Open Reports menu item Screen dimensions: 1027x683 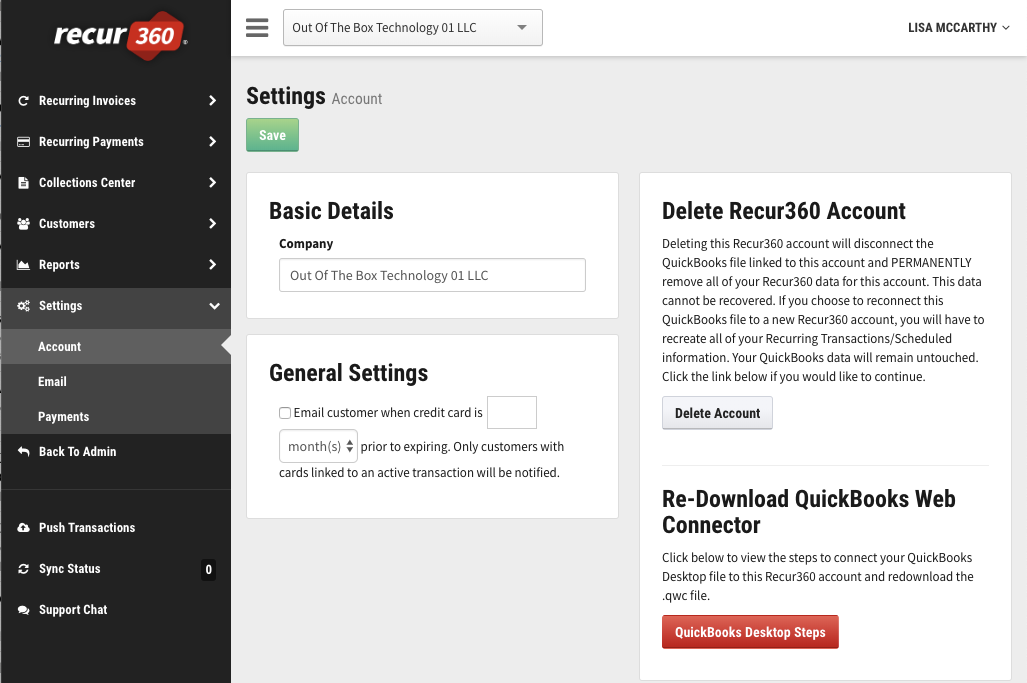pyautogui.click(x=116, y=265)
